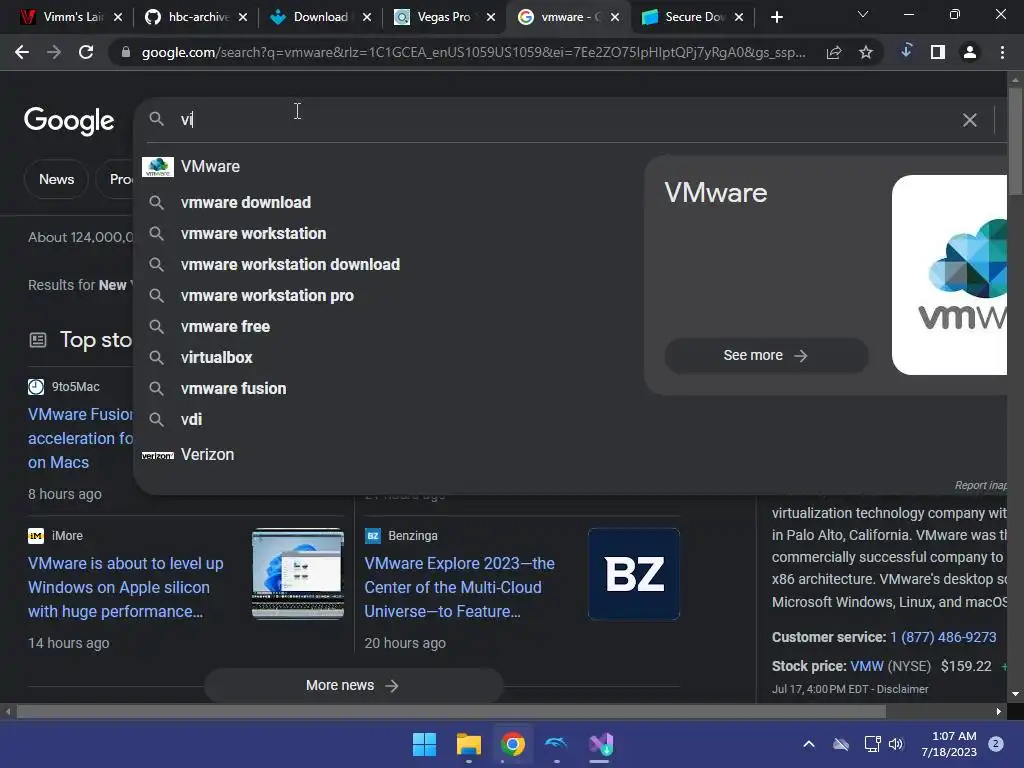Click the VMware logo image

click(x=950, y=275)
